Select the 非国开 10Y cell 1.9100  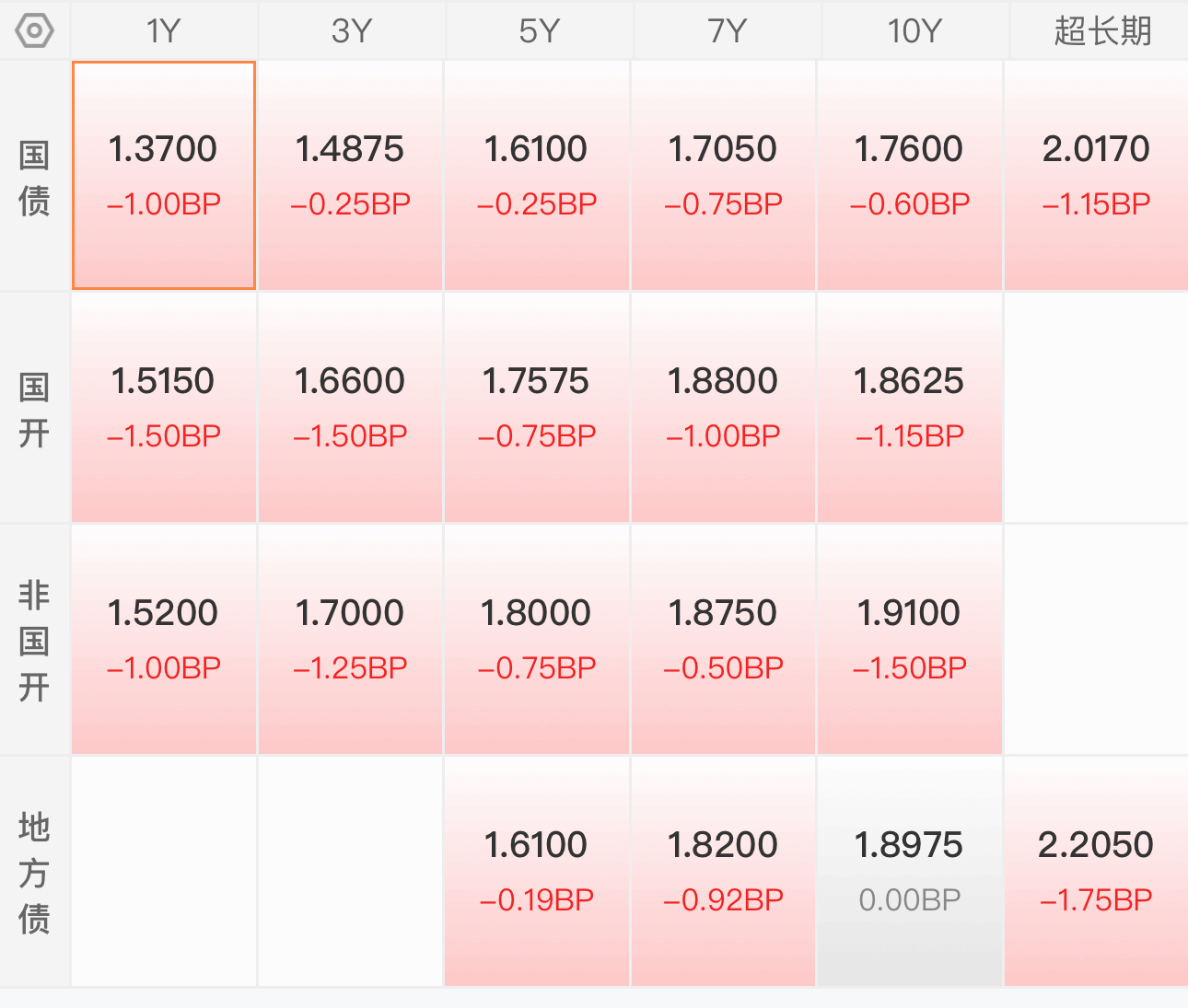[909, 640]
